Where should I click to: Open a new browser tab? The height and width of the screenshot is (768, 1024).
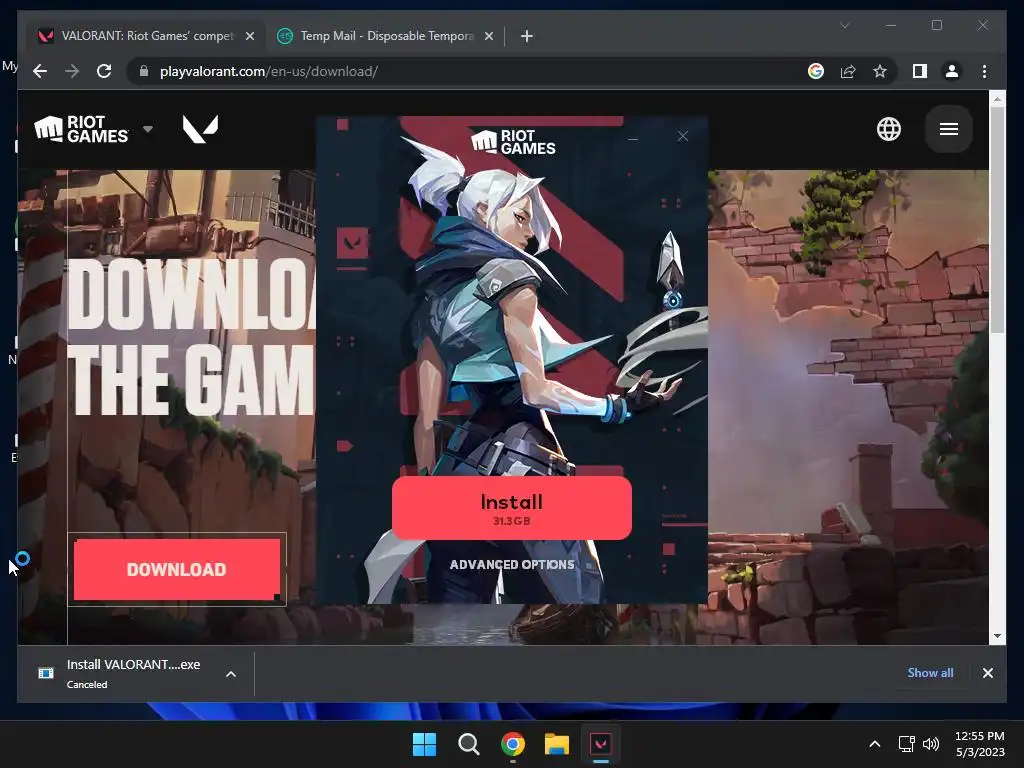(526, 36)
